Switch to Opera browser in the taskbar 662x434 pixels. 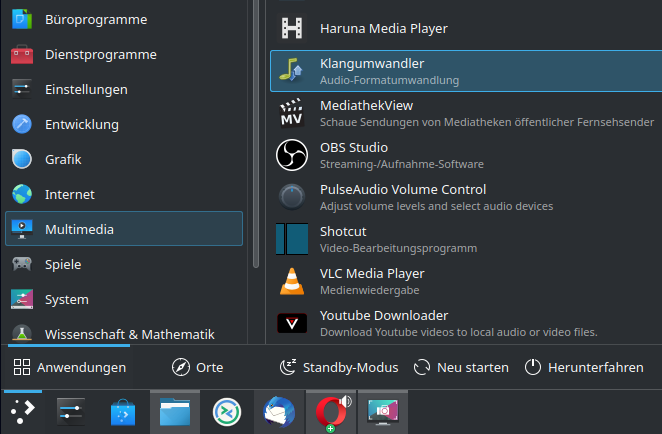[332, 413]
